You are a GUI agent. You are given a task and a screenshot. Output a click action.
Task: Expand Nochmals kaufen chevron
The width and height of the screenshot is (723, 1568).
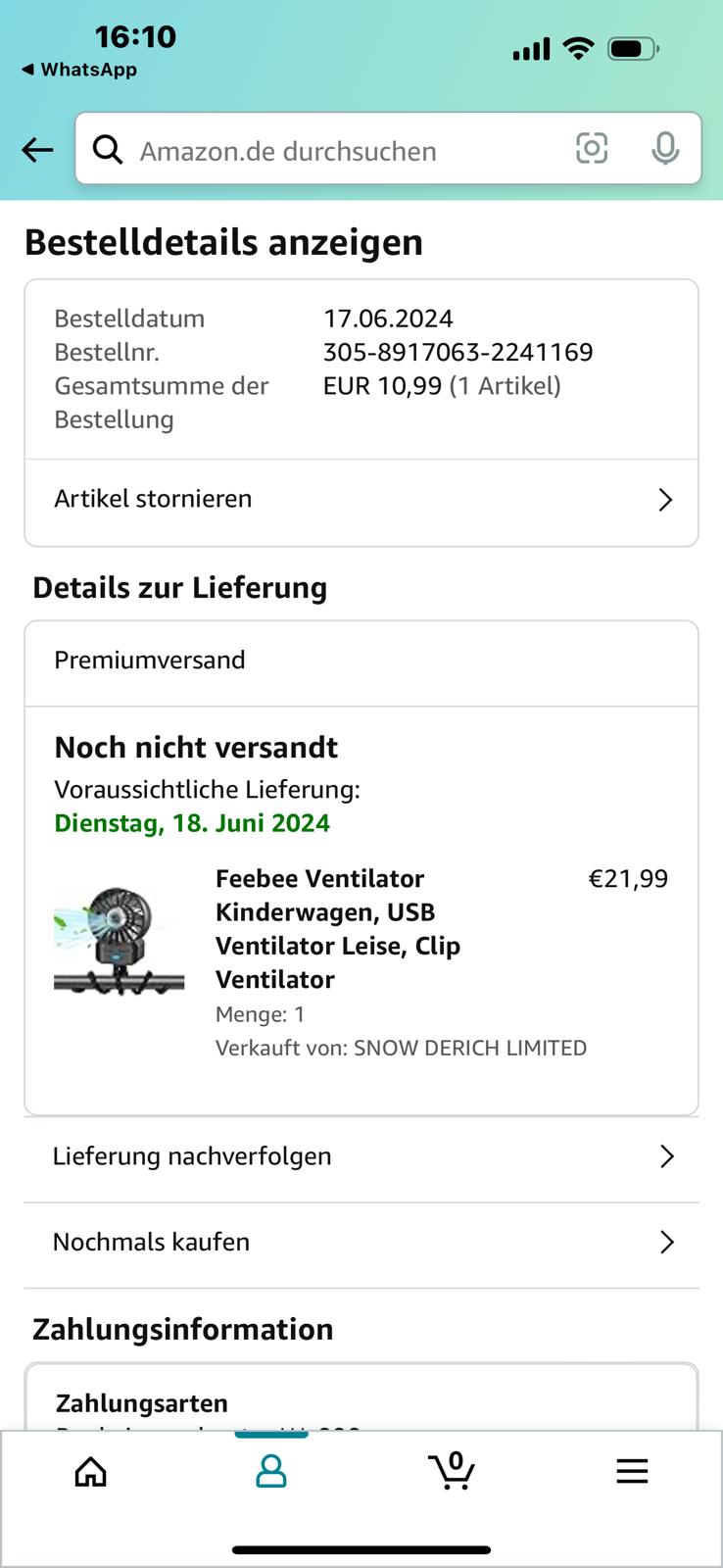click(x=667, y=1242)
